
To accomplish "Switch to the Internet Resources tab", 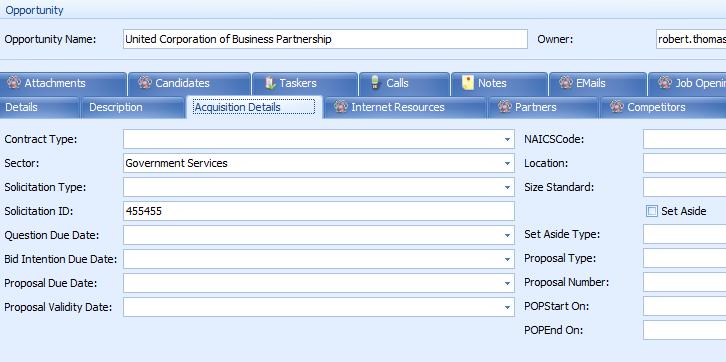I will (x=405, y=107).
